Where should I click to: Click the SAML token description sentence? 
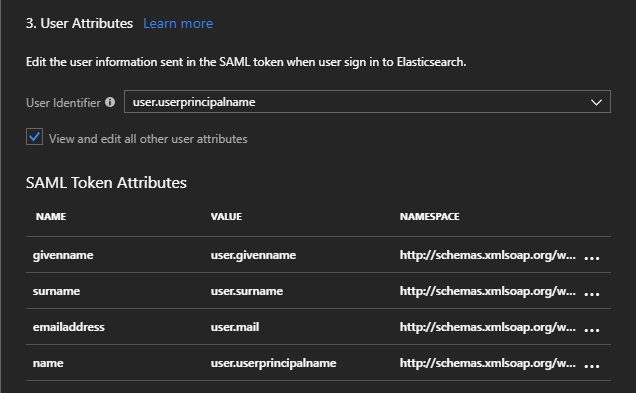tap(246, 62)
